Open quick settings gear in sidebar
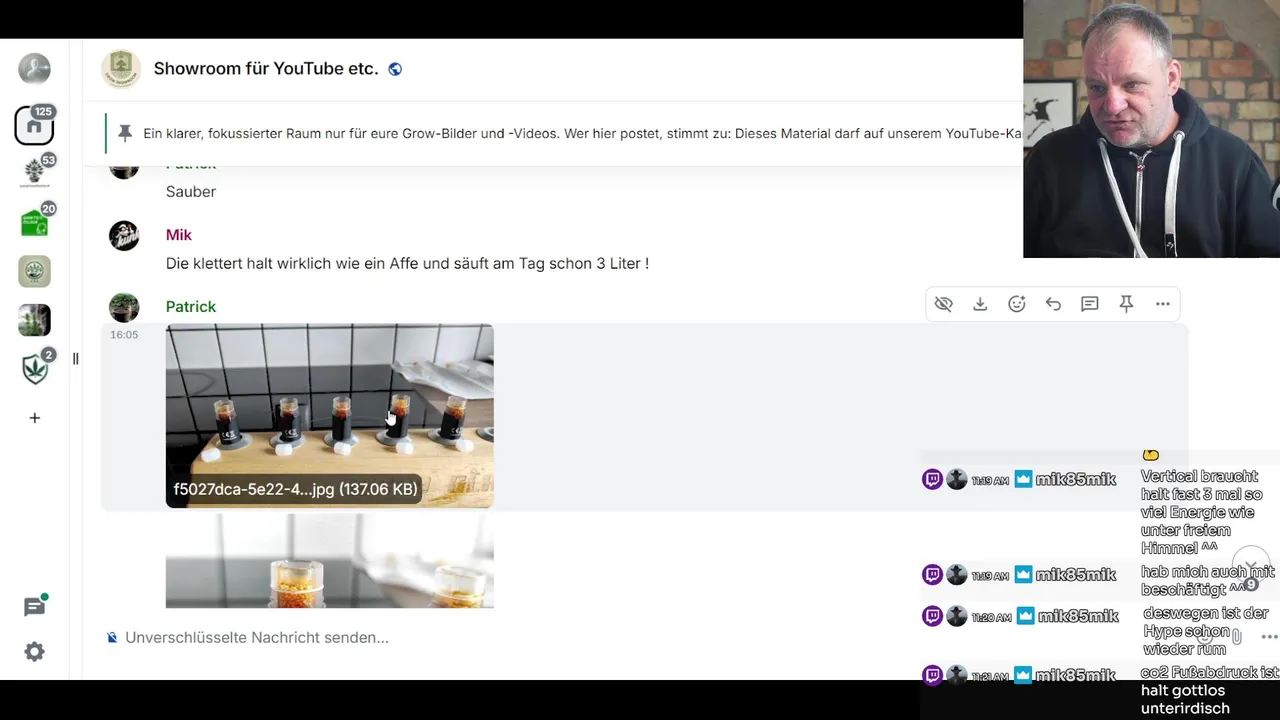1280x720 pixels. pos(34,652)
